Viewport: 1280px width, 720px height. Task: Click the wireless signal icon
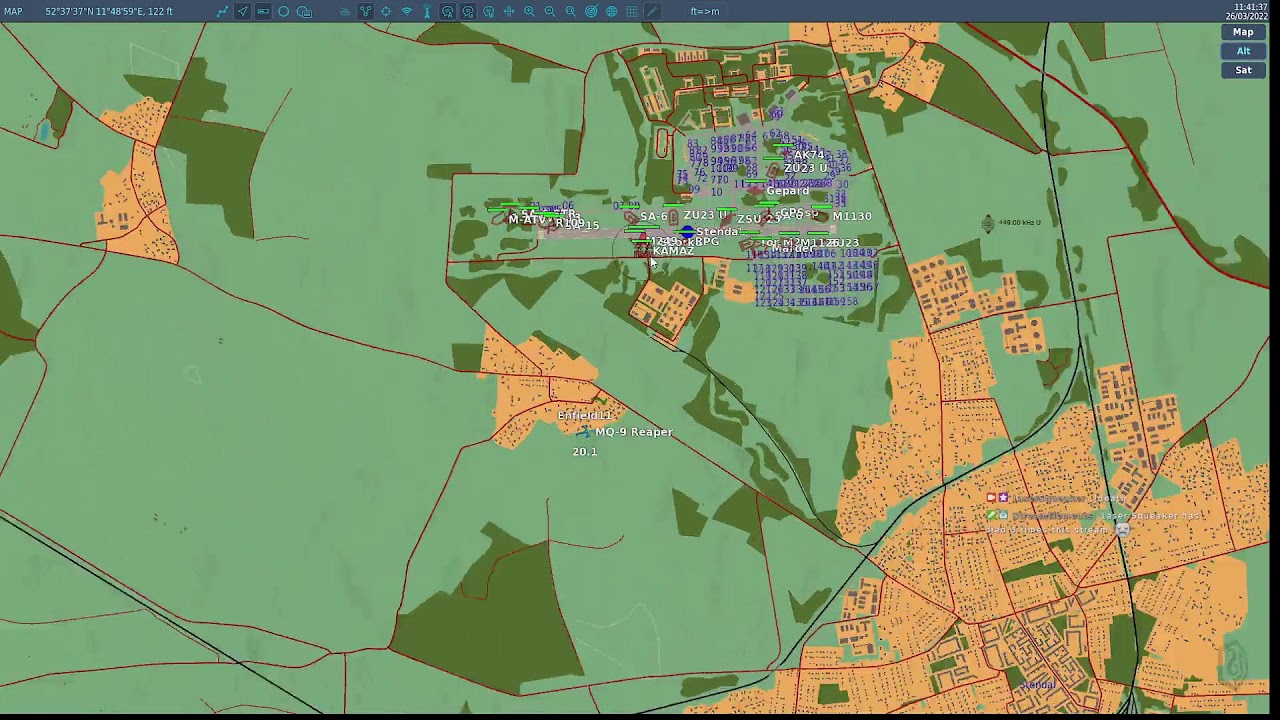pyautogui.click(x=407, y=12)
